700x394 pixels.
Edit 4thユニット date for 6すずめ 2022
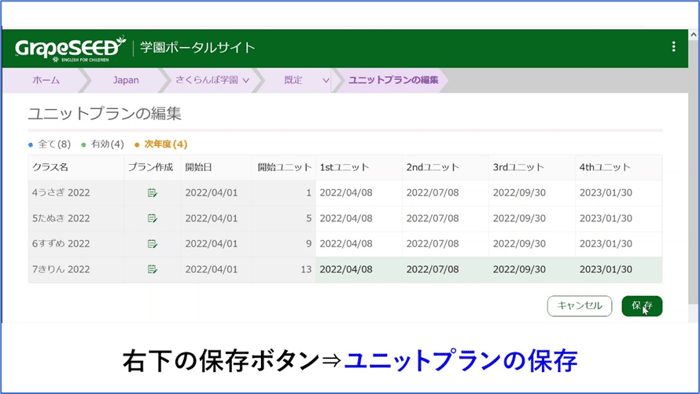click(x=619, y=244)
